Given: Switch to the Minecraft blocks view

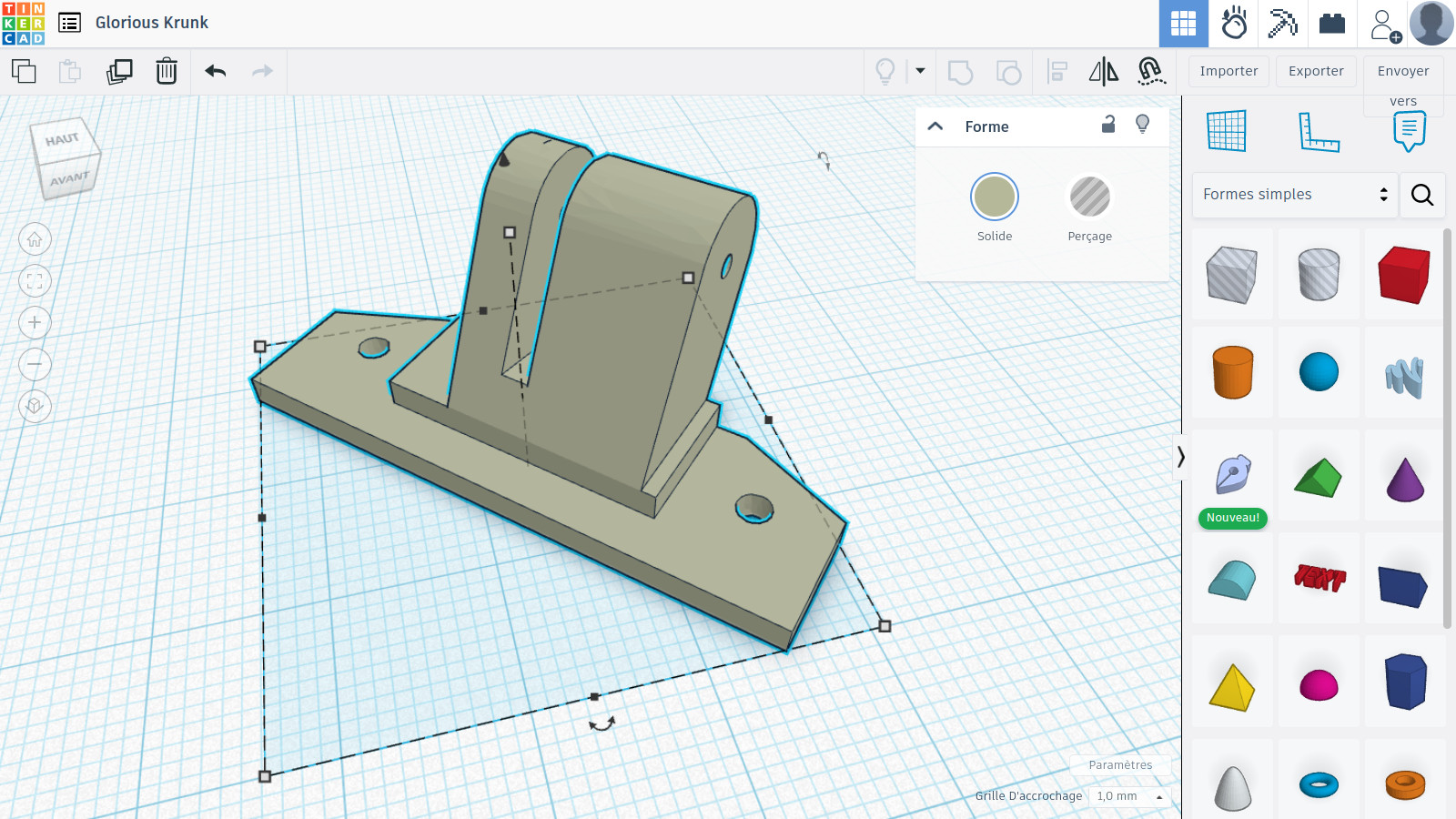Looking at the screenshot, I should 1282,24.
